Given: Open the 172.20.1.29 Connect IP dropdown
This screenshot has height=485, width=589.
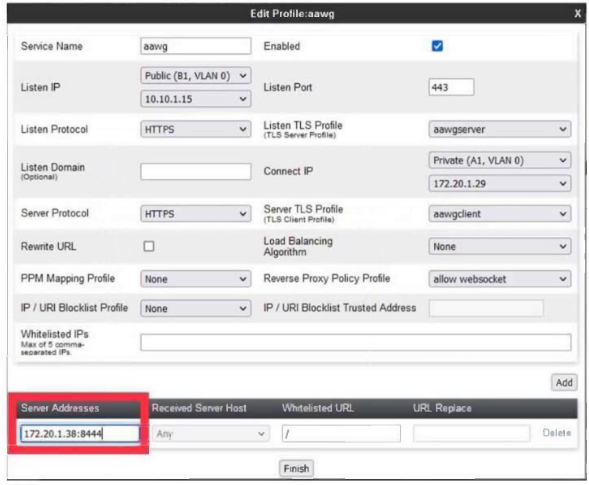Looking at the screenshot, I should pyautogui.click(x=500, y=184).
